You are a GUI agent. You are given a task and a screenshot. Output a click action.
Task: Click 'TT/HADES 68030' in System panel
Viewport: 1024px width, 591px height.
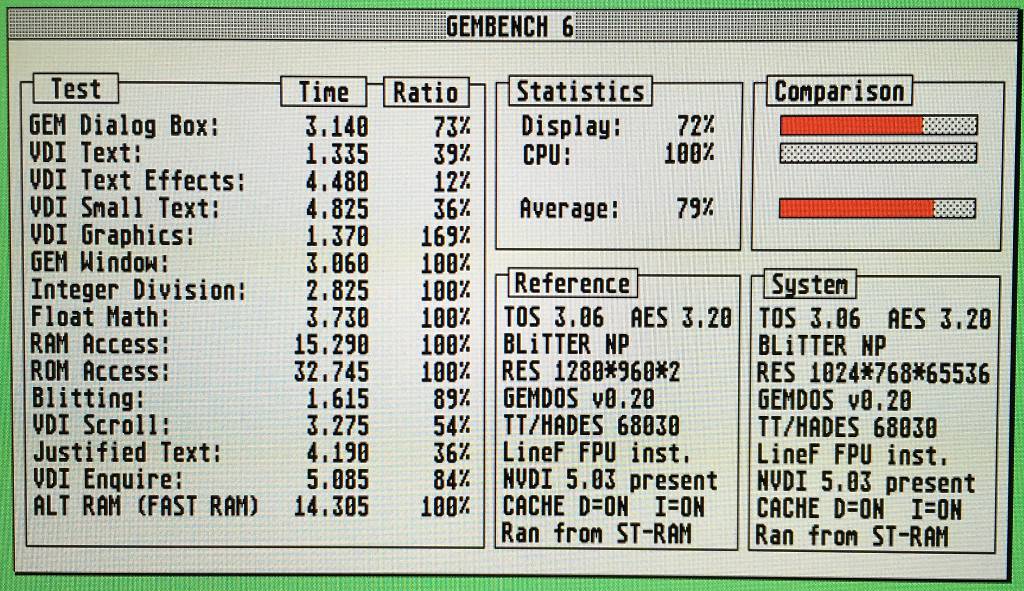click(x=847, y=428)
